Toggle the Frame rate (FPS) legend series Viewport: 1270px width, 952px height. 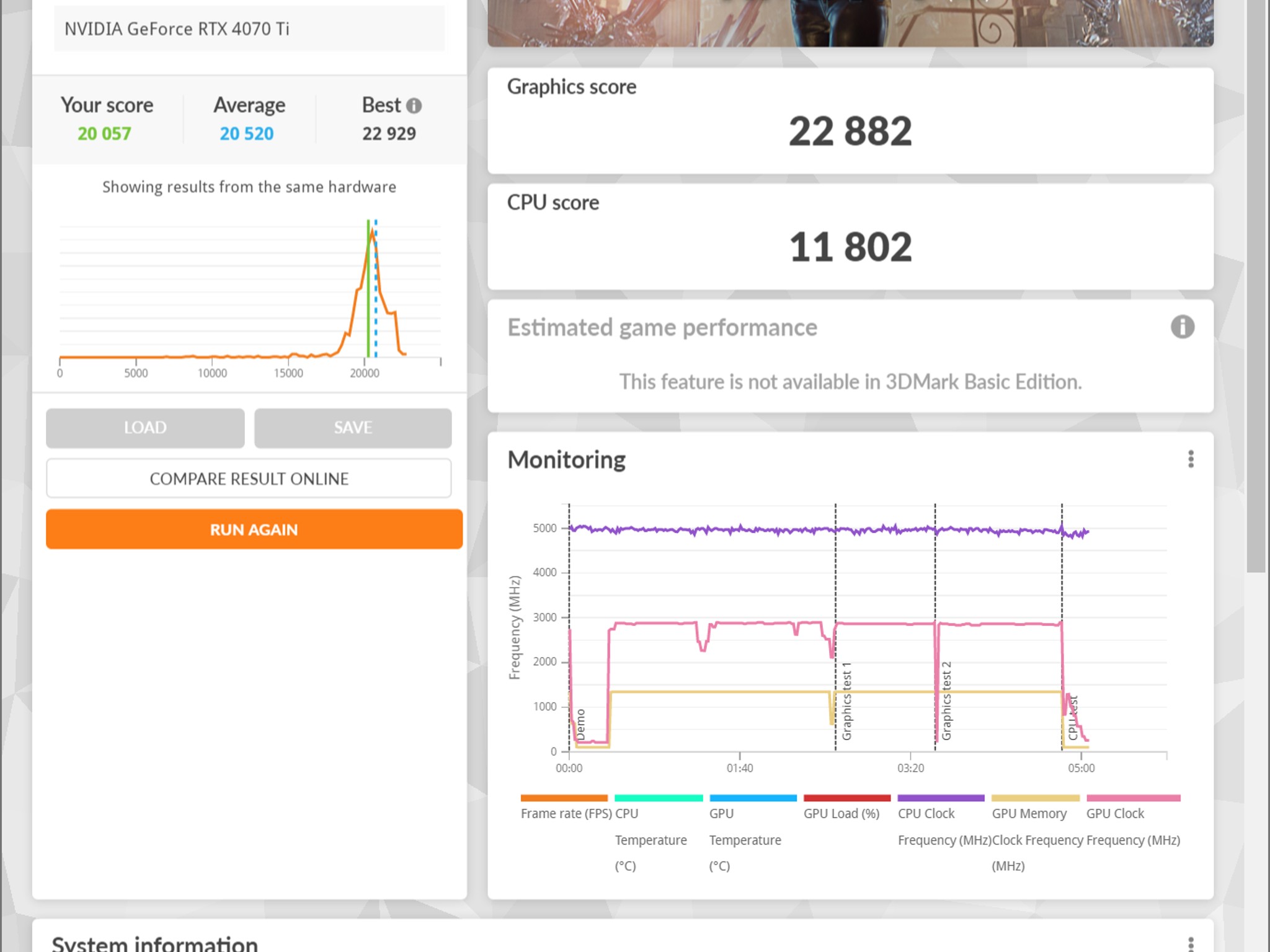564,807
